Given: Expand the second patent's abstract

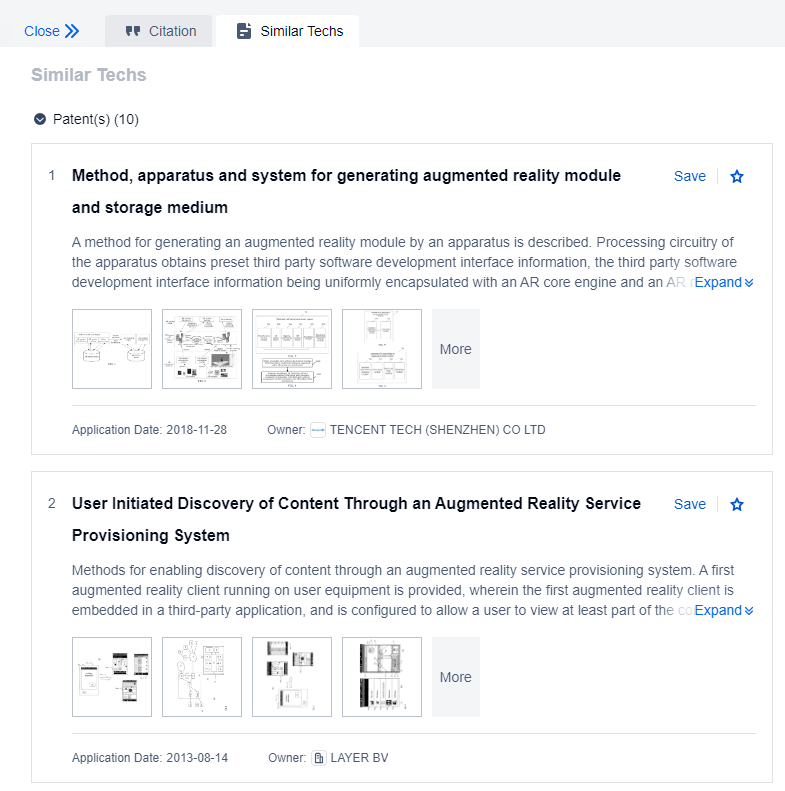Looking at the screenshot, I should coord(723,610).
